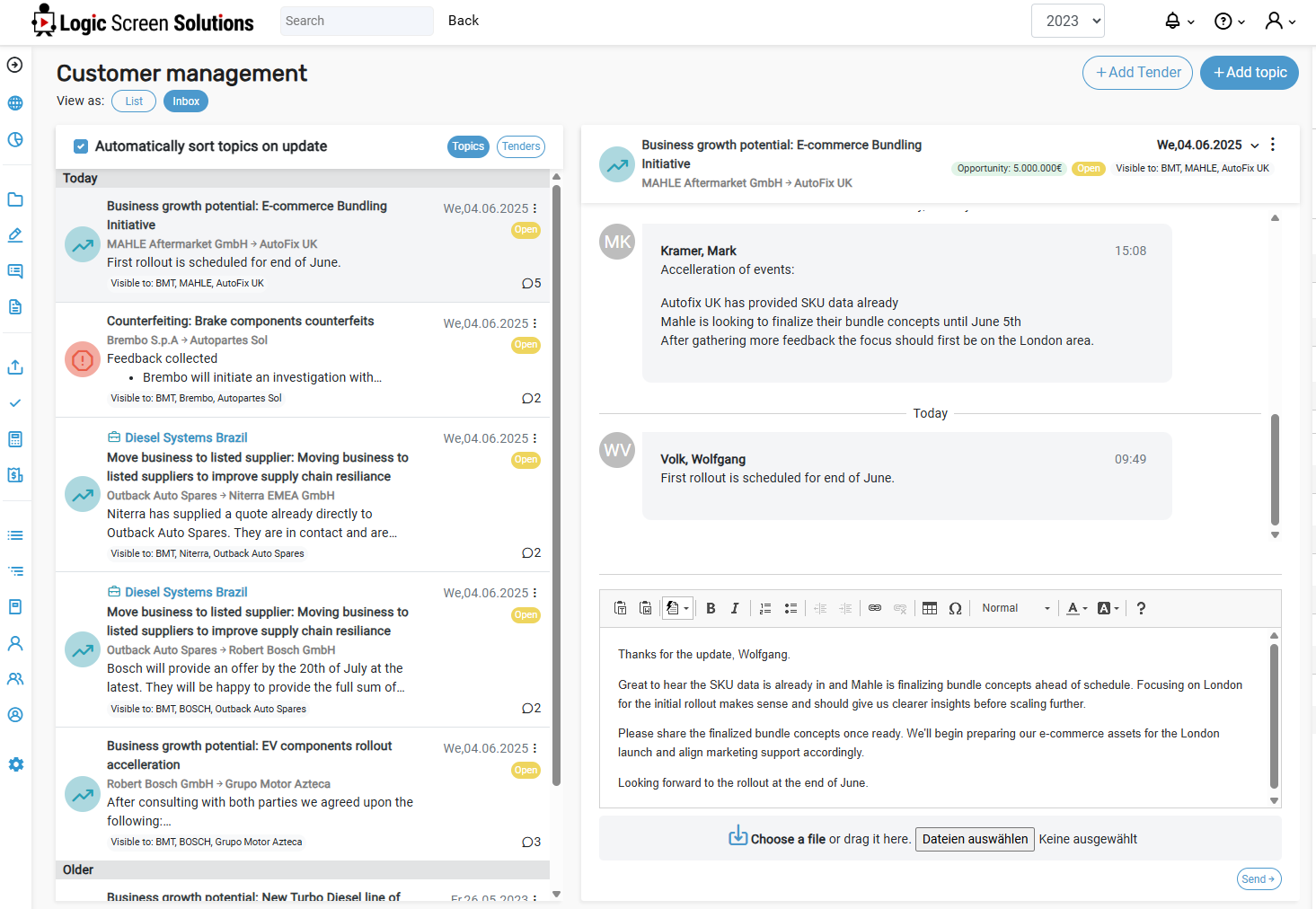Open kebab menu in conversation header
The image size is (1316, 909).
pos(1273,145)
